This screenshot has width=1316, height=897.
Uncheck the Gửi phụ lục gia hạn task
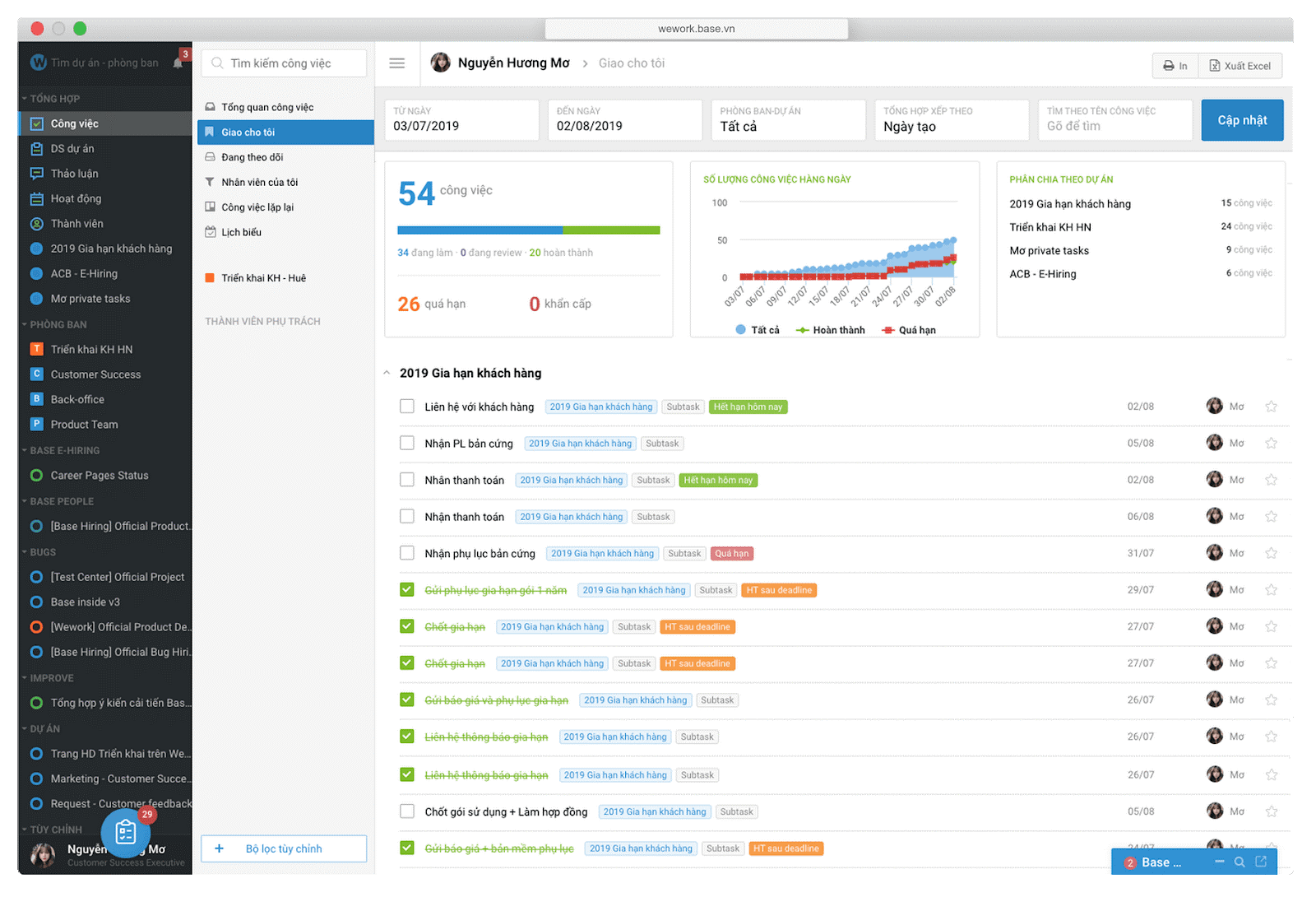point(407,590)
